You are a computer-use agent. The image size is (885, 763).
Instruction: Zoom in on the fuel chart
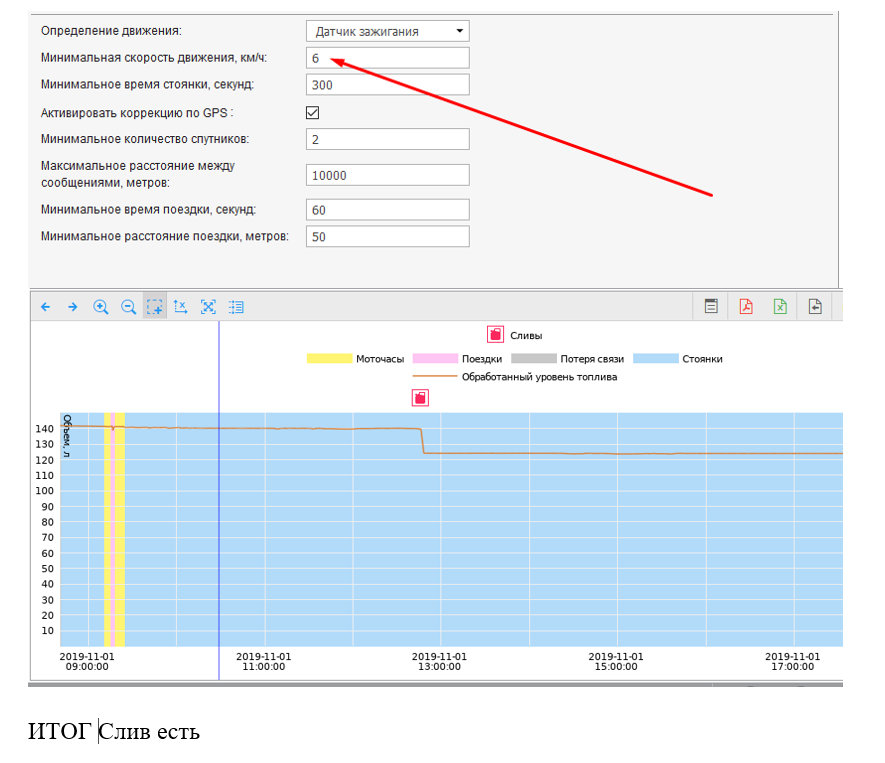pos(100,307)
